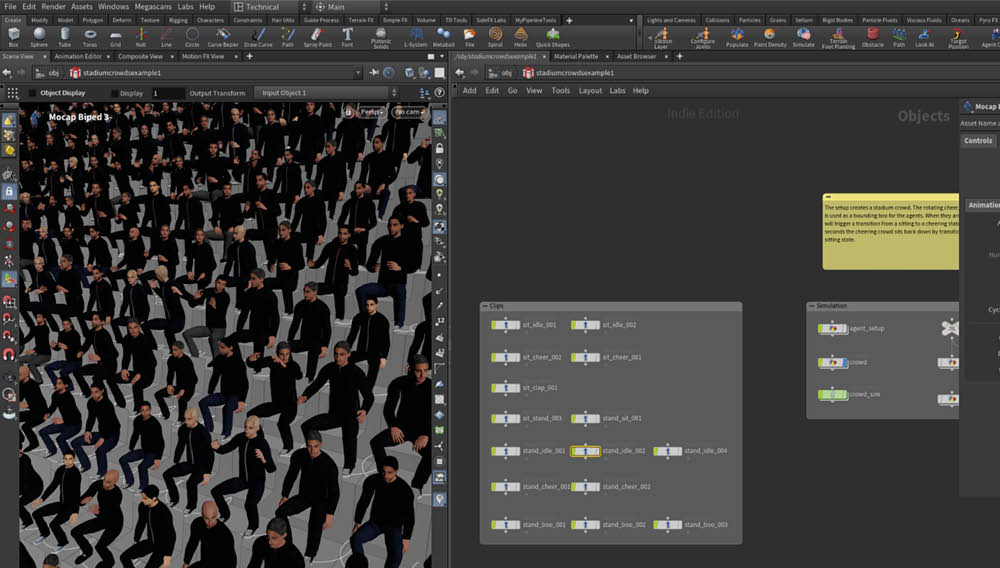Image resolution: width=1000 pixels, height=568 pixels.
Task: Click the Populate crowd tool
Action: coord(737,37)
